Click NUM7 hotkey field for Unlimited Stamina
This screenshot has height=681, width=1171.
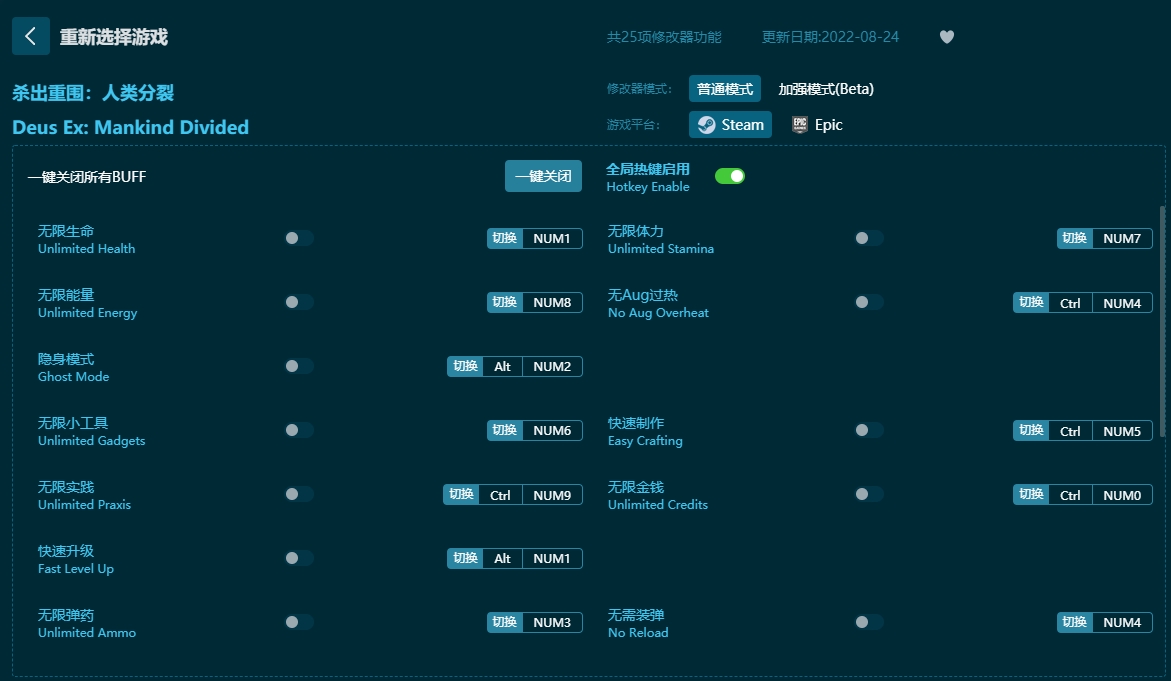(1122, 238)
